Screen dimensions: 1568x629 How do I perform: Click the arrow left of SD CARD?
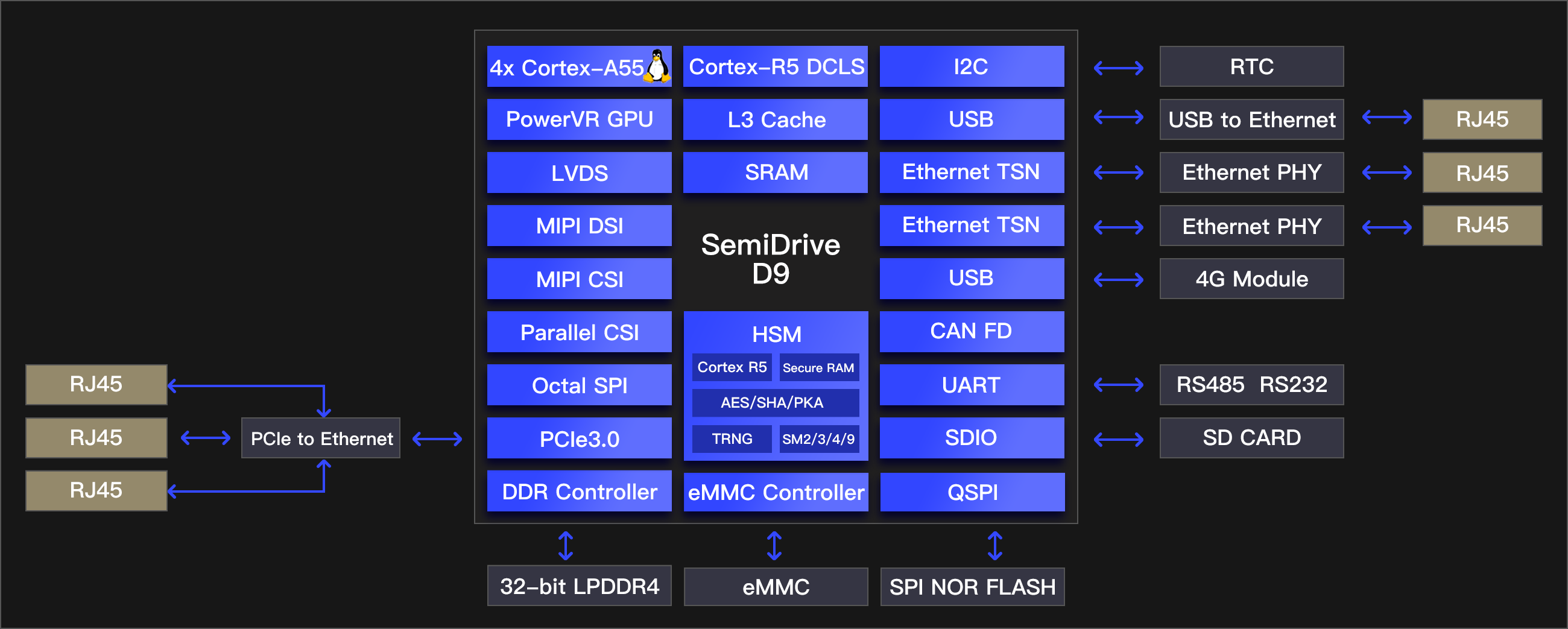[x=1118, y=439]
